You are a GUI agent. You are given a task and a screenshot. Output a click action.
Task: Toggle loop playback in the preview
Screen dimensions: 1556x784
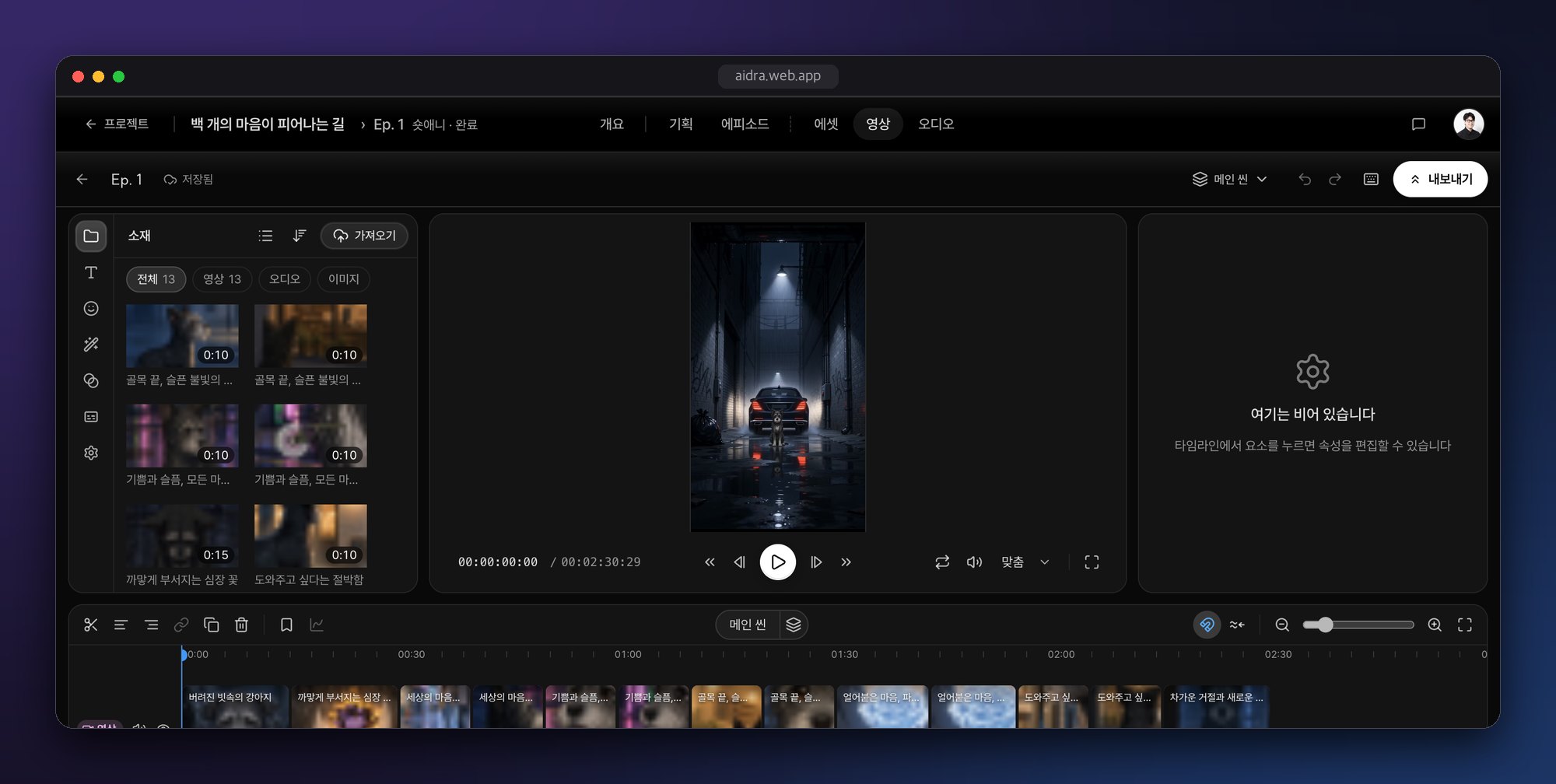pos(942,562)
